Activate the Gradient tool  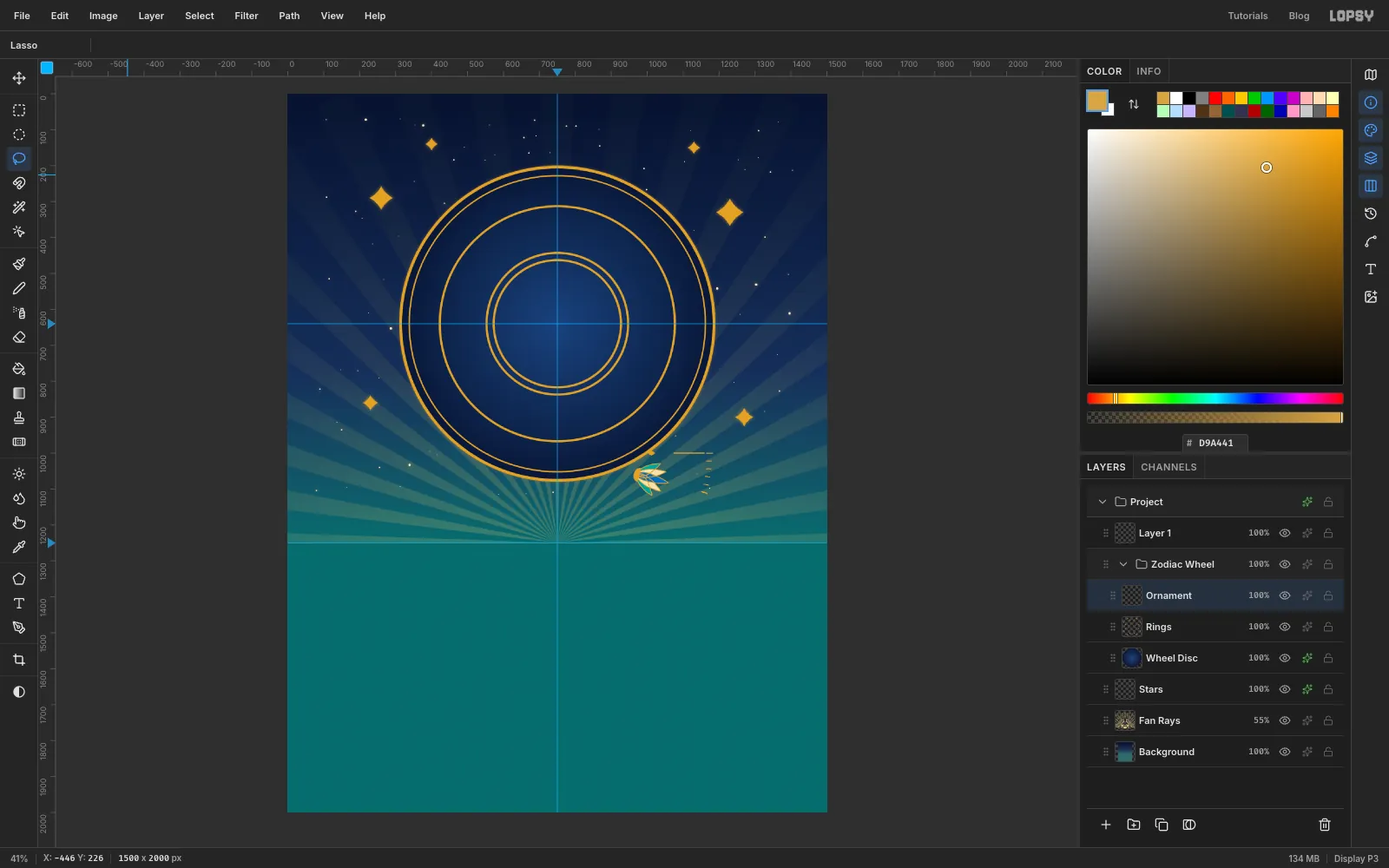(x=19, y=393)
